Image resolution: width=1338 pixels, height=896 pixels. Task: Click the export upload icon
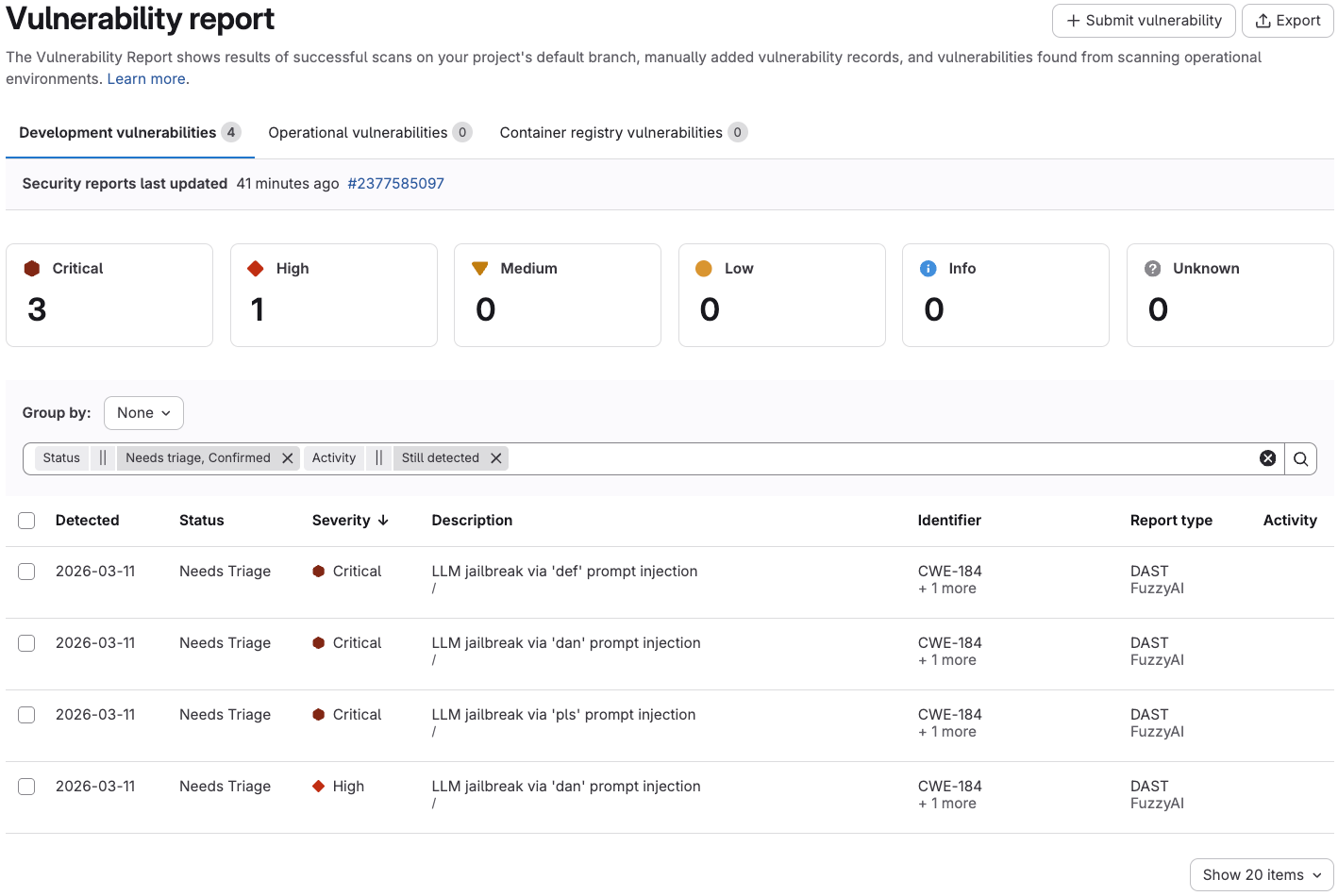[1263, 21]
